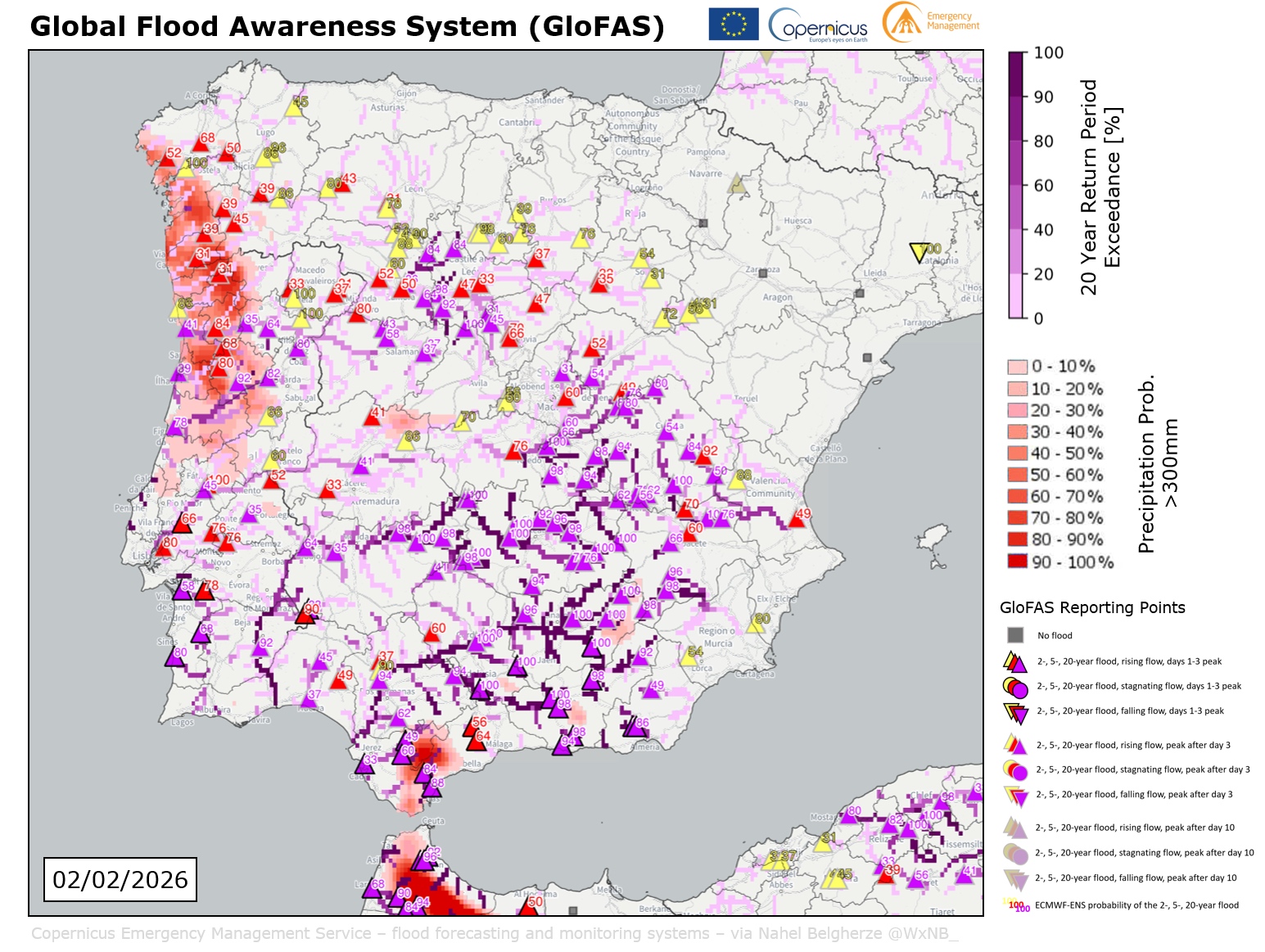The width and height of the screenshot is (1265, 952).
Task: Click the 02/02/2026 date box
Action: (120, 879)
